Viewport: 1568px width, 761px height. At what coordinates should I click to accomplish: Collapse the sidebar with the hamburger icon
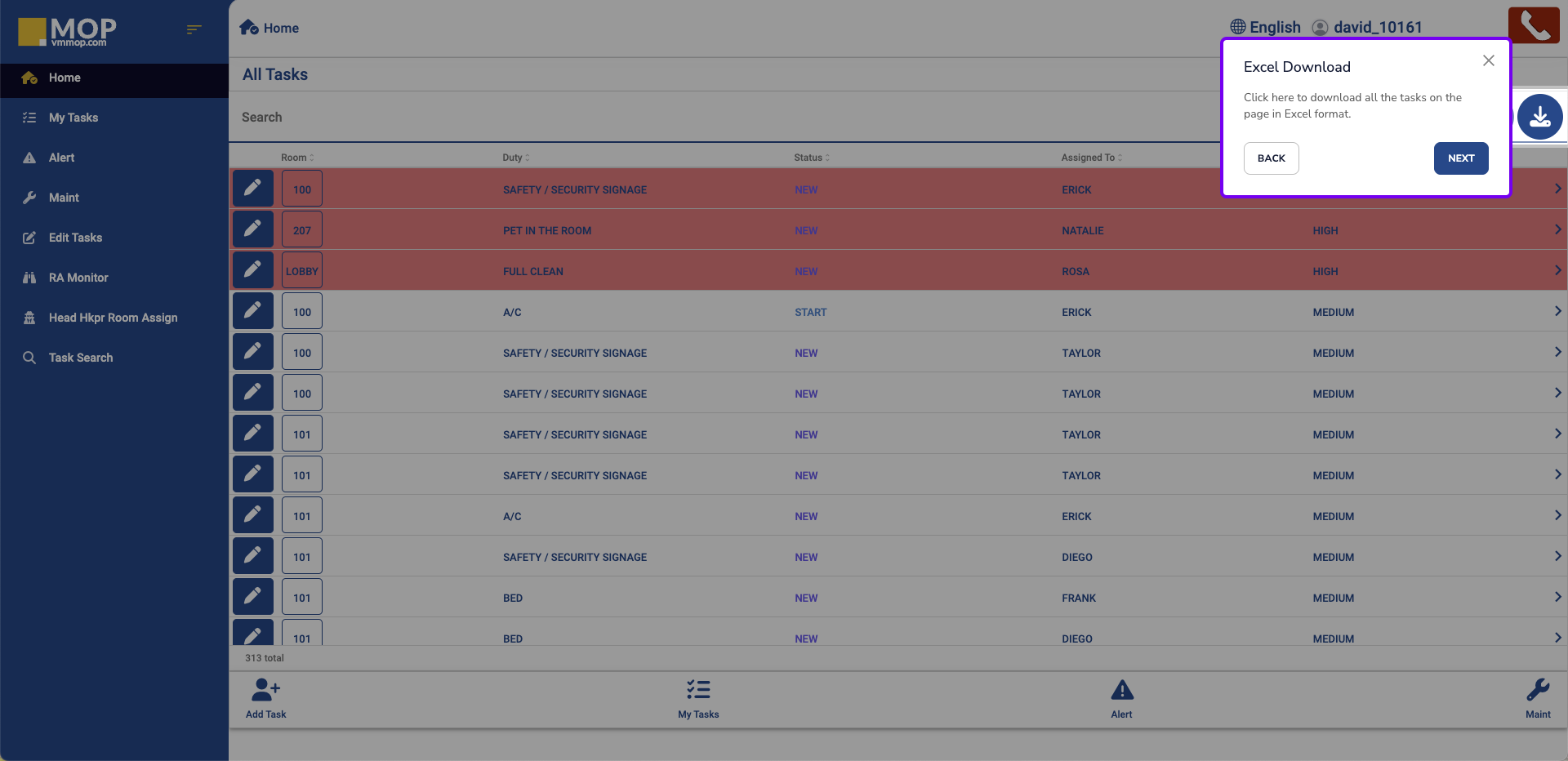[194, 29]
